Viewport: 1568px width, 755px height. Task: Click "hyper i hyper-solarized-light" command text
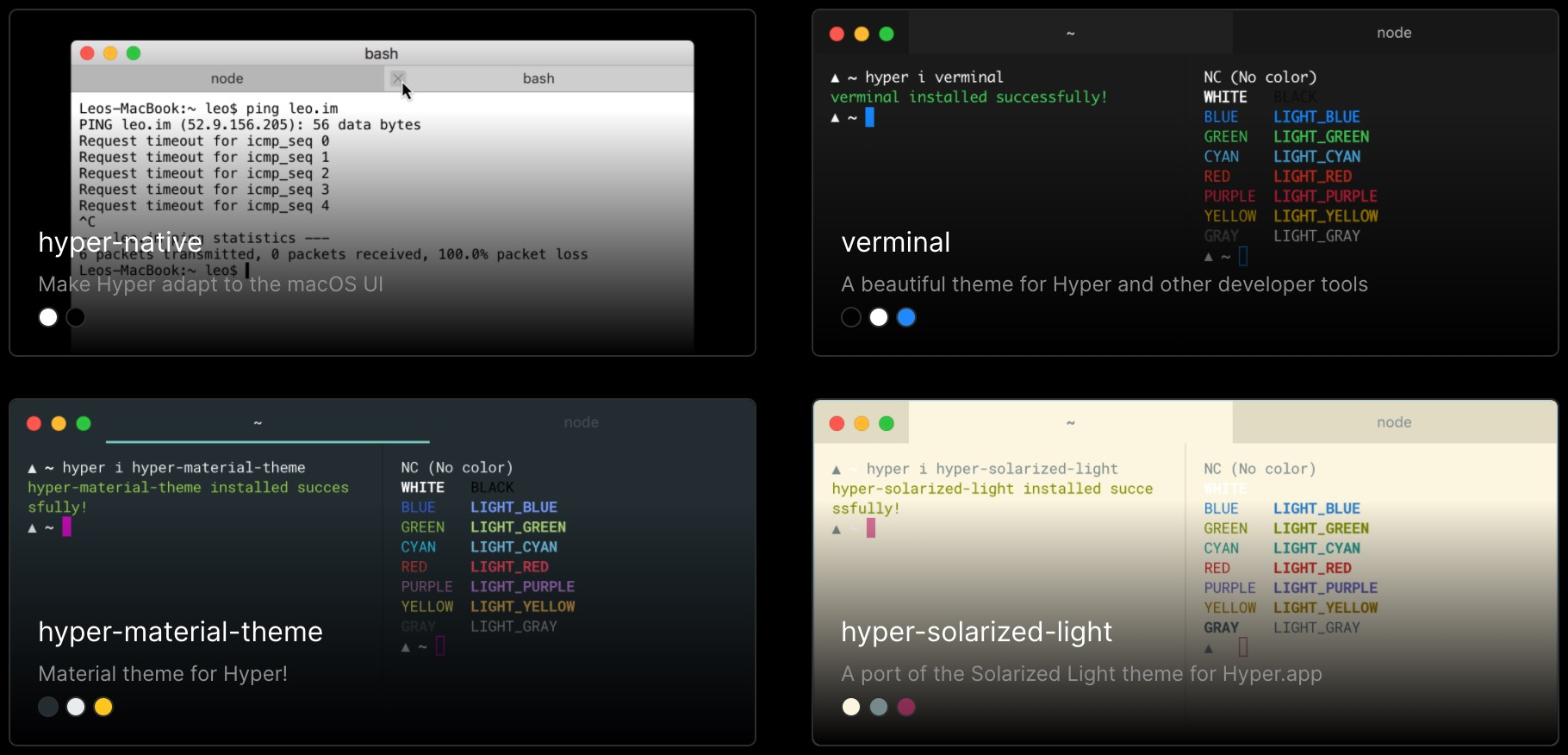992,469
